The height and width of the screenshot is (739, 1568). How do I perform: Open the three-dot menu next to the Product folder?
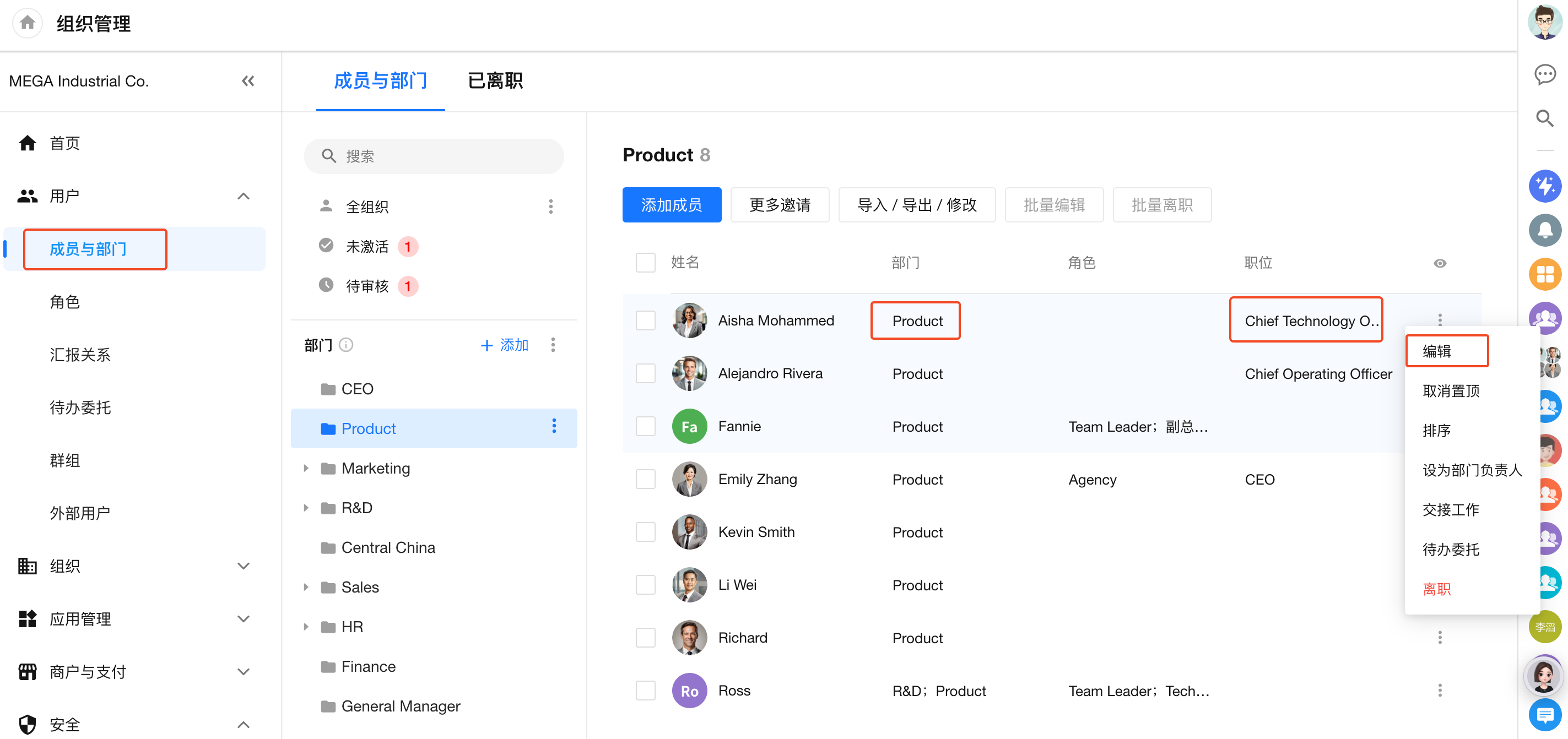pos(553,426)
